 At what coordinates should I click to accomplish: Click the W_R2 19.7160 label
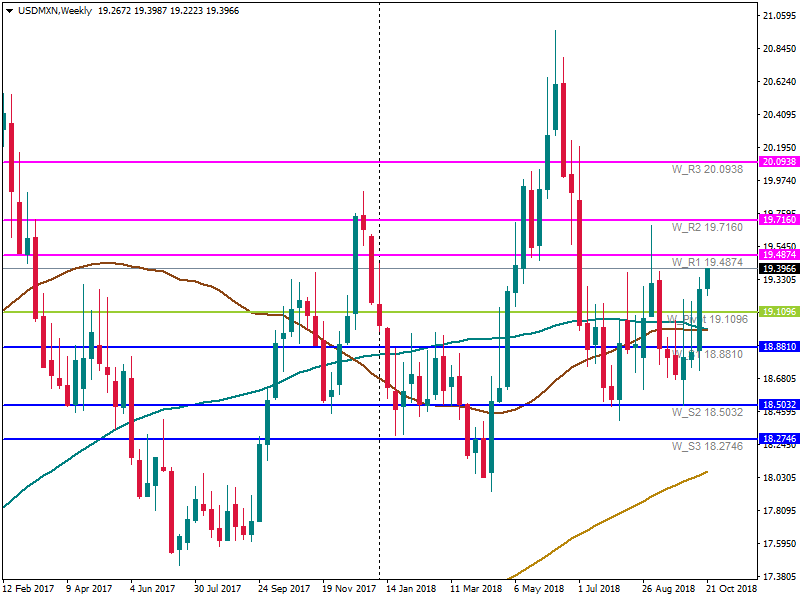[706, 227]
